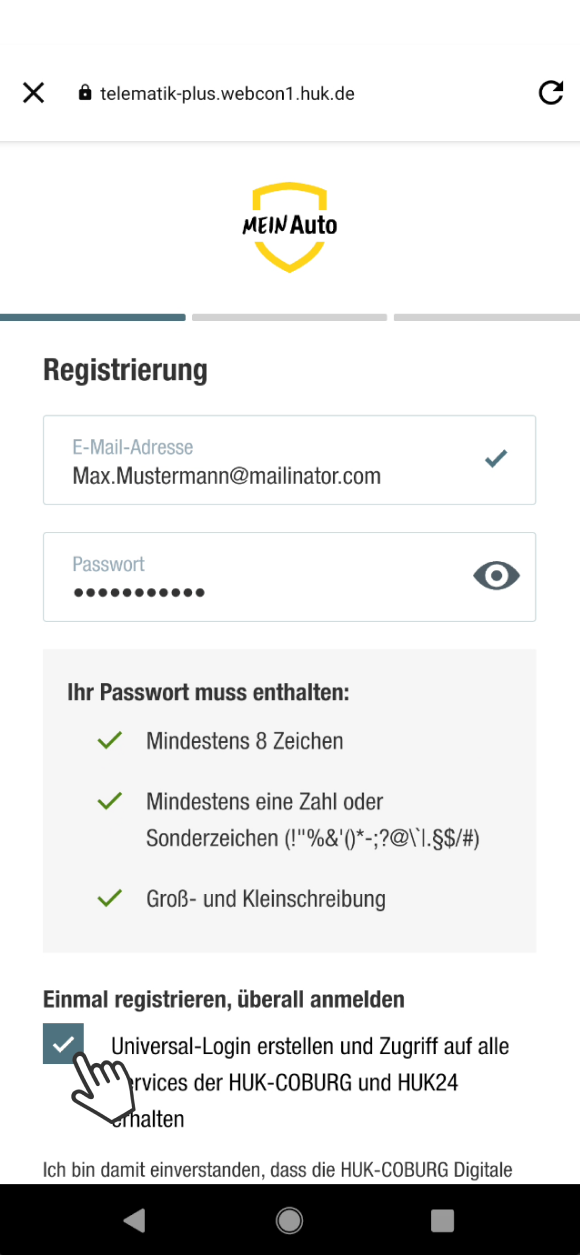Tap the green check beside 'Groß- und Kleinschreibung'

tap(109, 898)
